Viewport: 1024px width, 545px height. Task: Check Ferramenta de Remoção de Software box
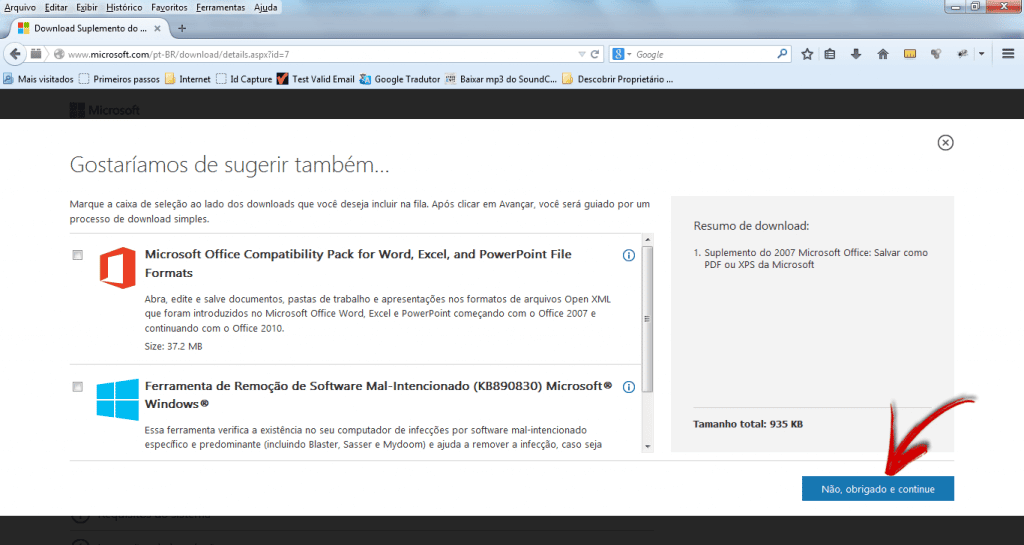click(x=78, y=387)
